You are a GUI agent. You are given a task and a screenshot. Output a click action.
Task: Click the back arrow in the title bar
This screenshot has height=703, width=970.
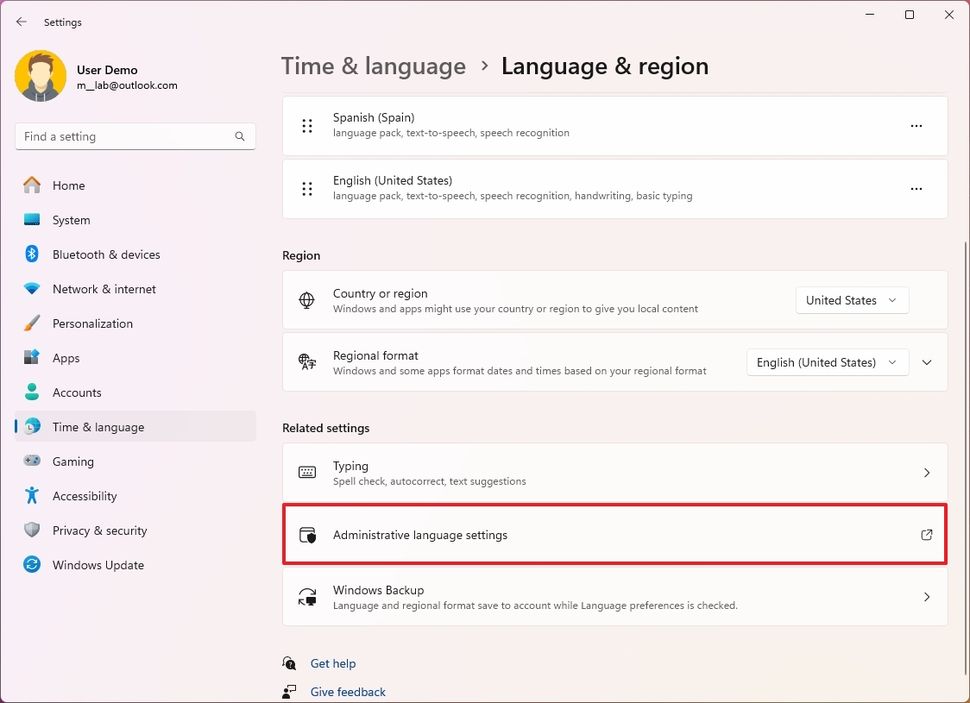pyautogui.click(x=21, y=21)
